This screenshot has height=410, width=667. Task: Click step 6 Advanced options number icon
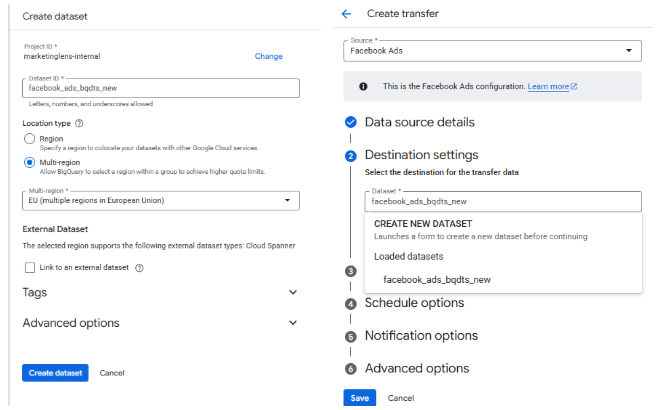pos(350,369)
